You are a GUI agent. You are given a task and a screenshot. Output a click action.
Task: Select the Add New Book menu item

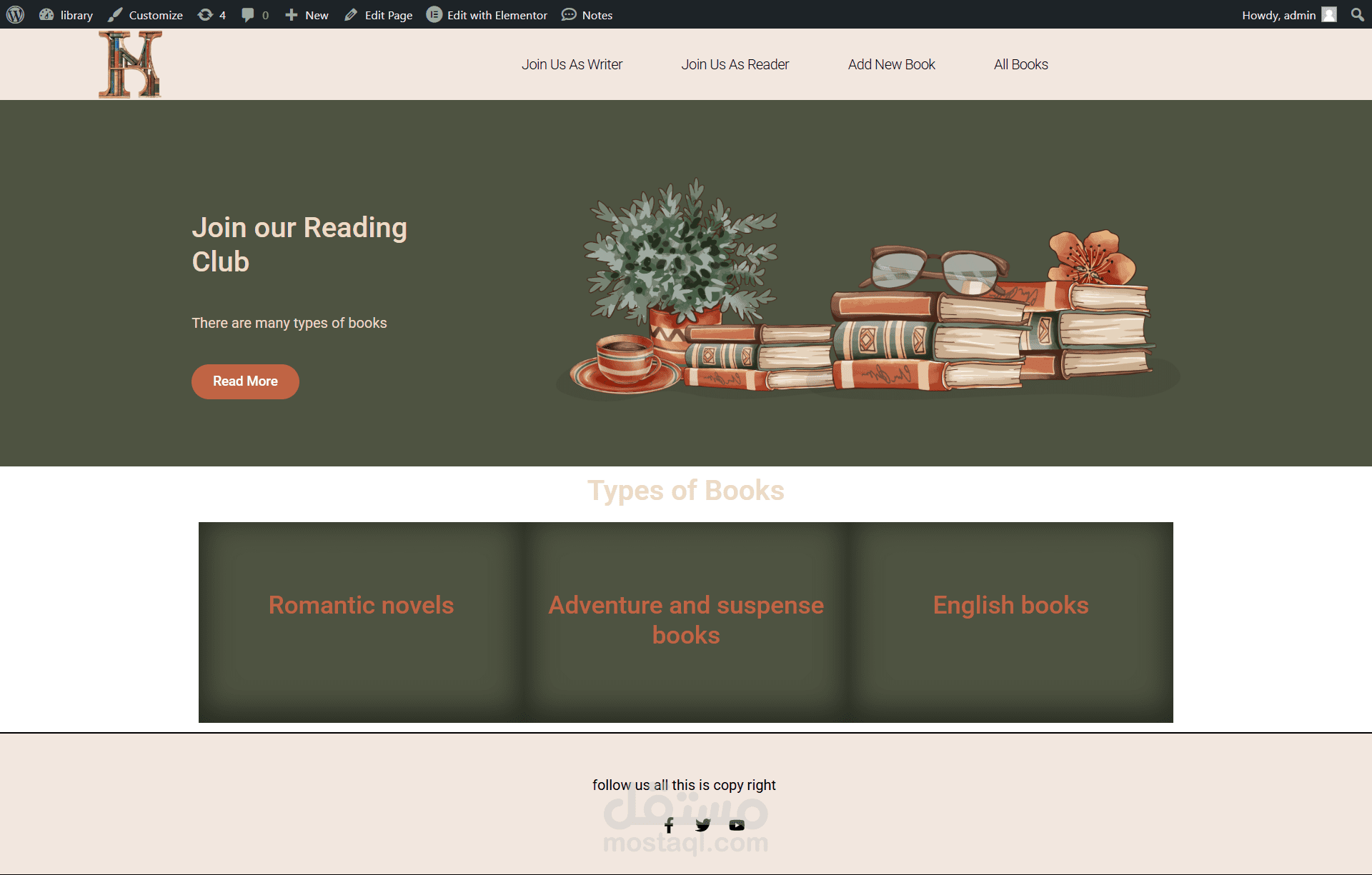(891, 64)
